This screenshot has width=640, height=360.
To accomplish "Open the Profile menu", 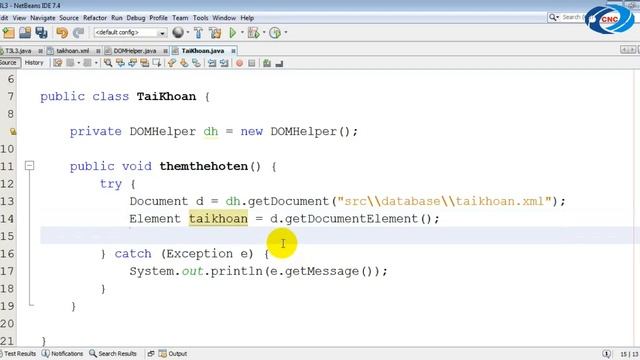I will click(158, 18).
